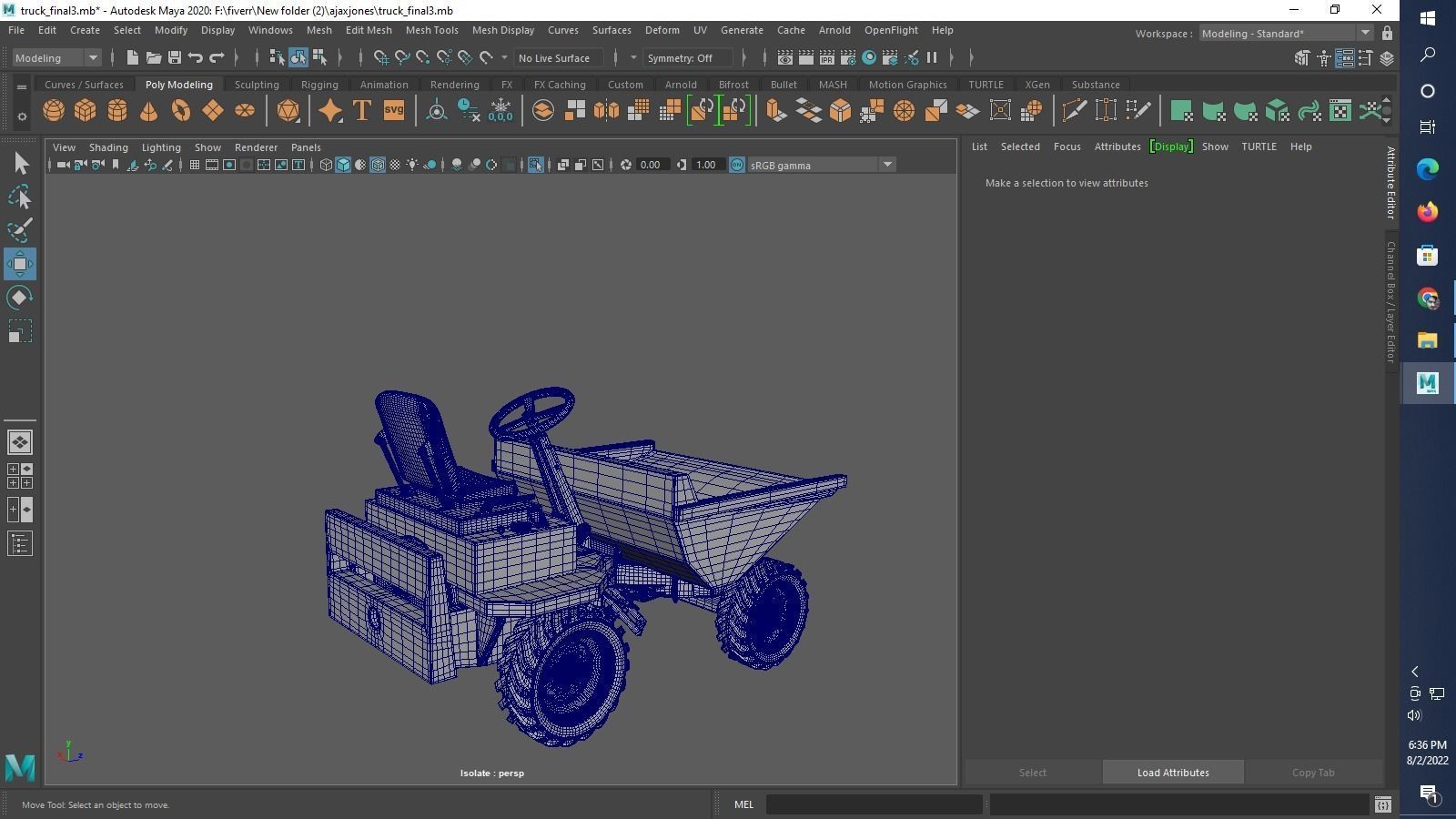Toggle smooth shade all cube in viewport toolbar
1456x819 pixels.
(x=343, y=165)
